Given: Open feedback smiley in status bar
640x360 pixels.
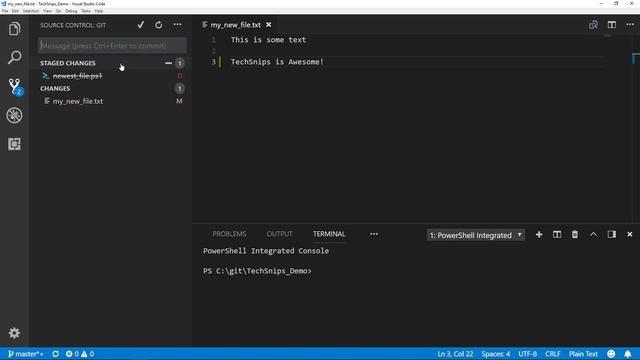Looking at the screenshot, I should coord(611,354).
